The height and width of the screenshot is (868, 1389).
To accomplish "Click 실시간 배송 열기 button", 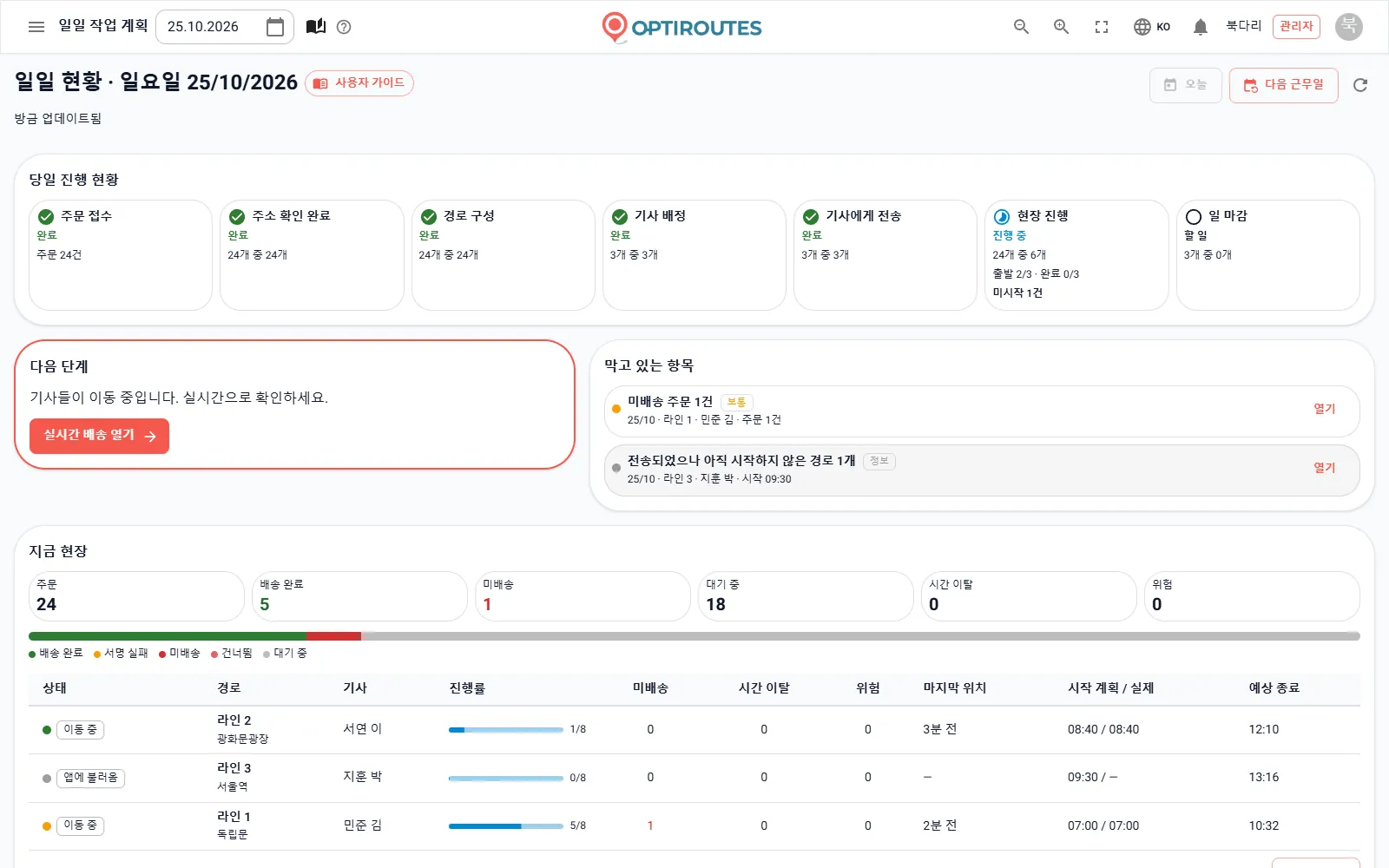I will (100, 436).
